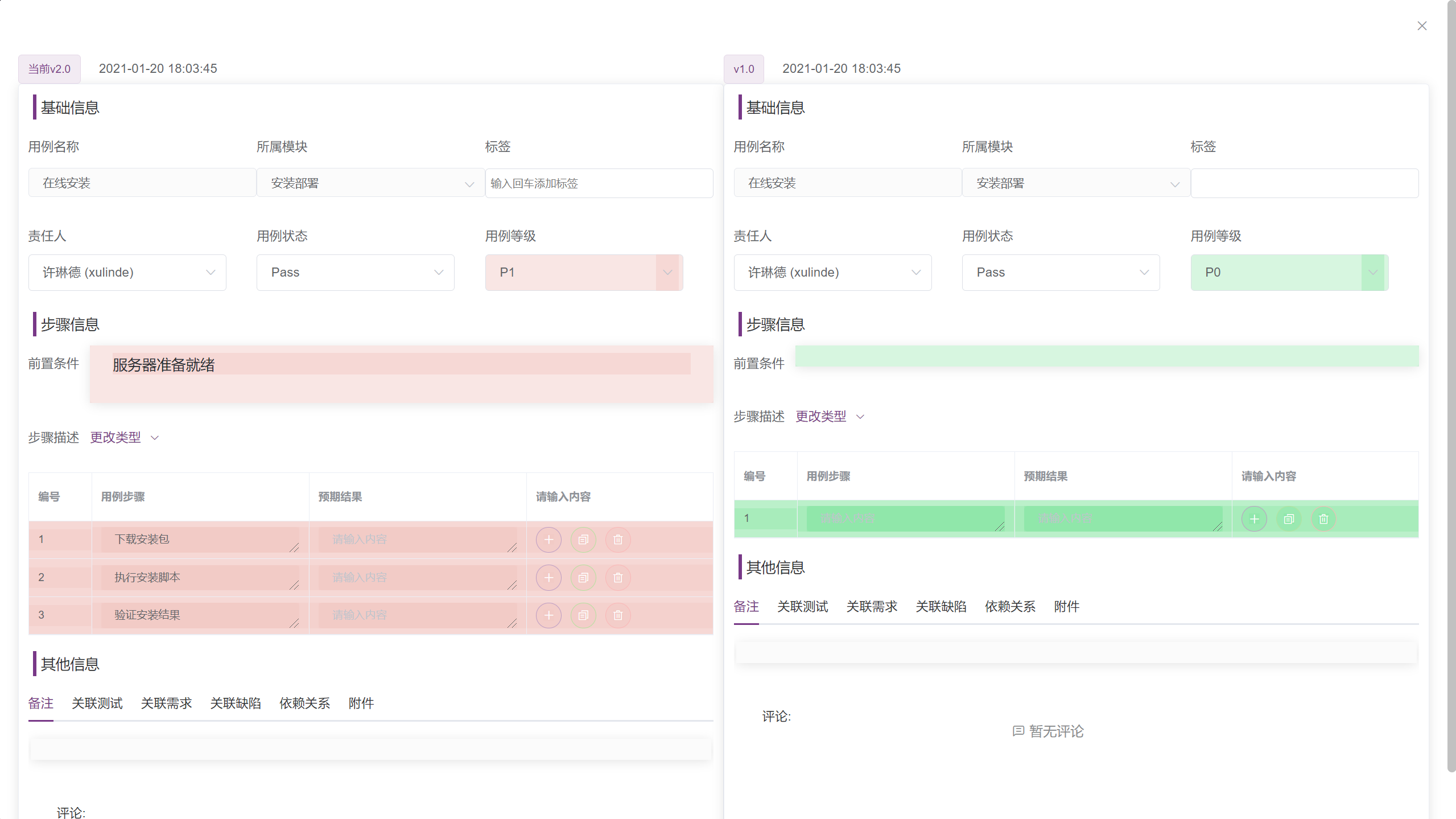Click the 下载安装包 step text field
The image size is (1456, 819).
pos(199,539)
